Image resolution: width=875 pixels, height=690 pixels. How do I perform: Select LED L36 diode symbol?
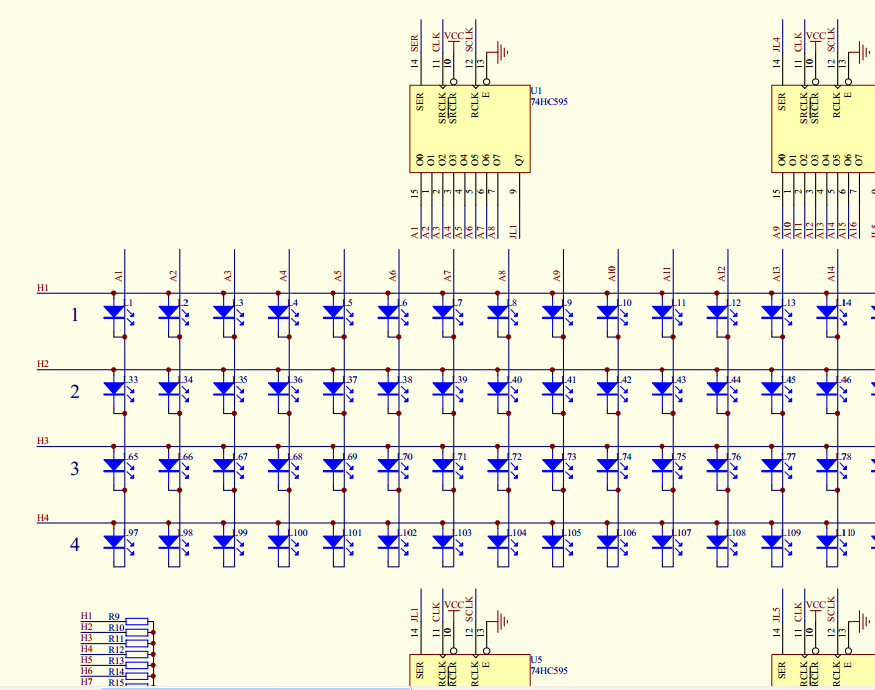279,389
